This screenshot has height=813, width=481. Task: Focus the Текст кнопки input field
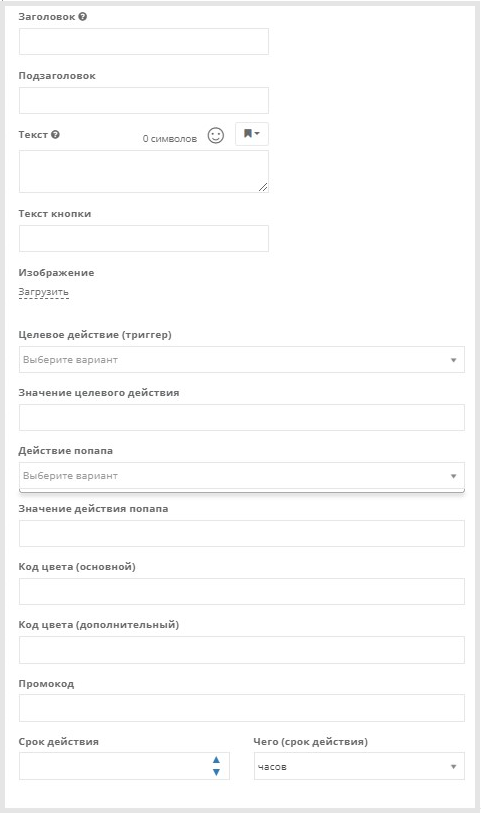click(144, 239)
